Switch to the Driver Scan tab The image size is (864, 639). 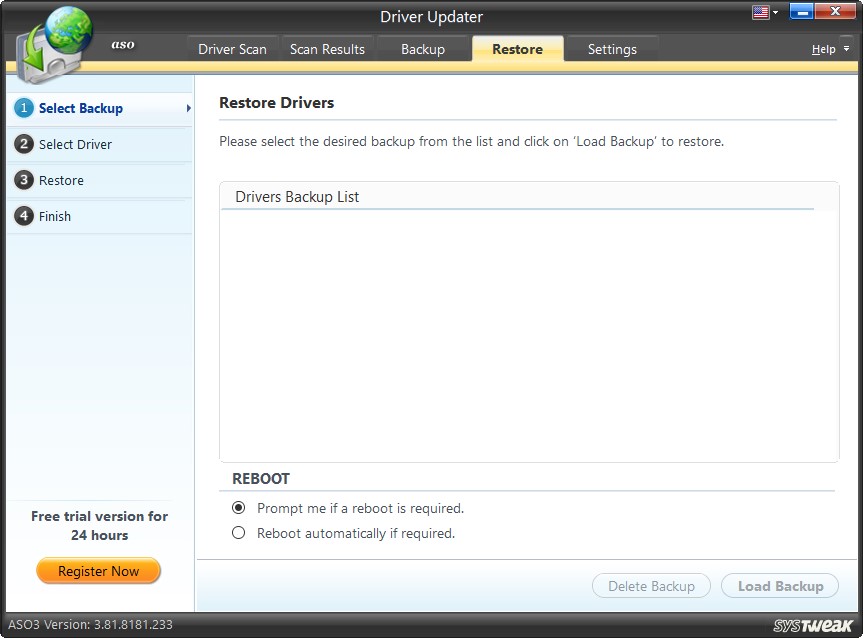[x=232, y=47]
